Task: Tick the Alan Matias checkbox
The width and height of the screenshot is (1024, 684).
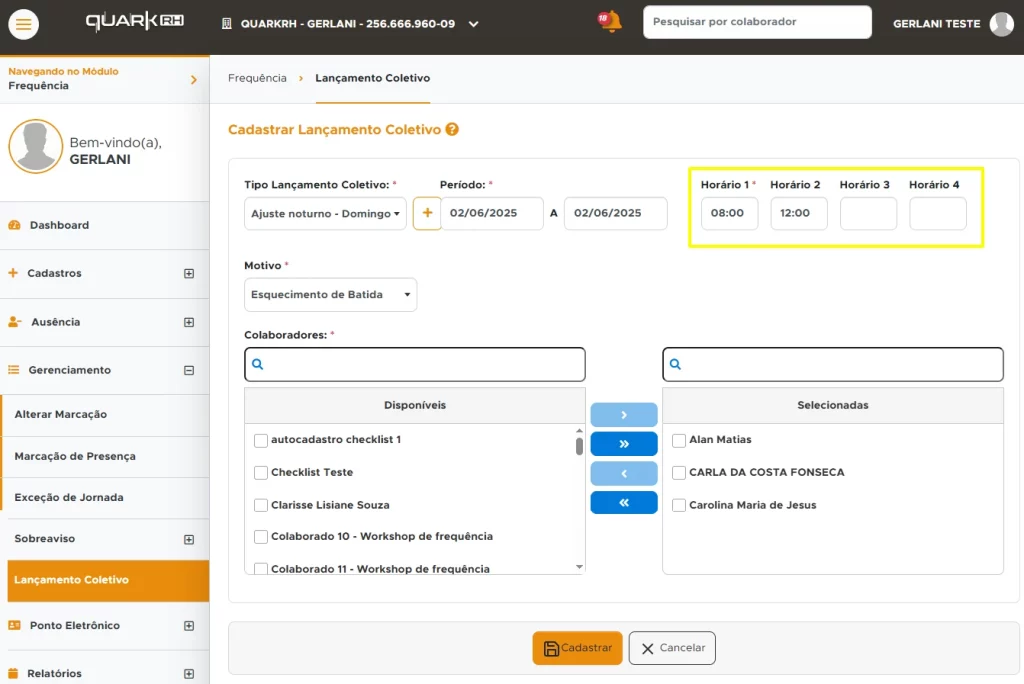Action: coord(679,440)
